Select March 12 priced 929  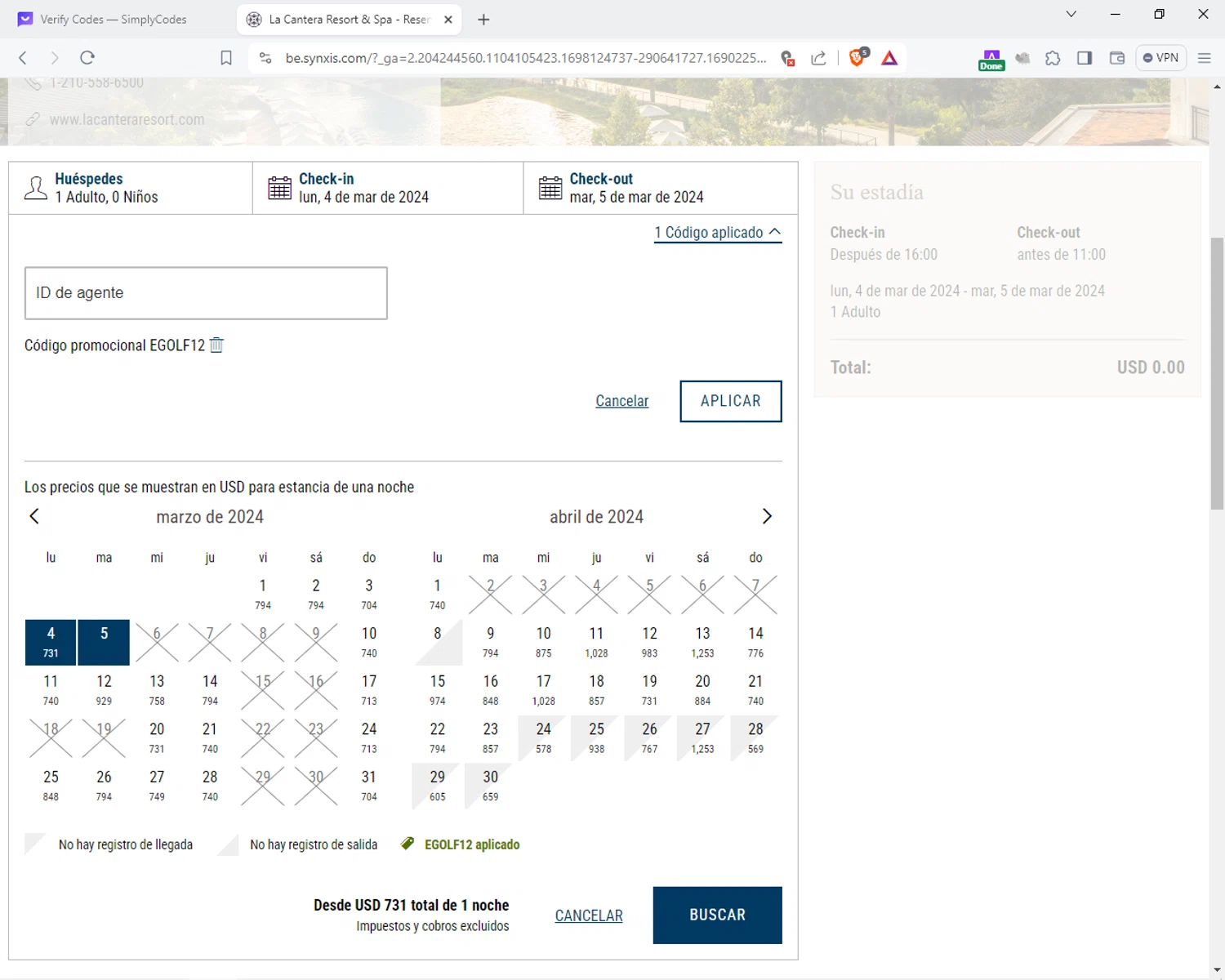click(x=104, y=689)
